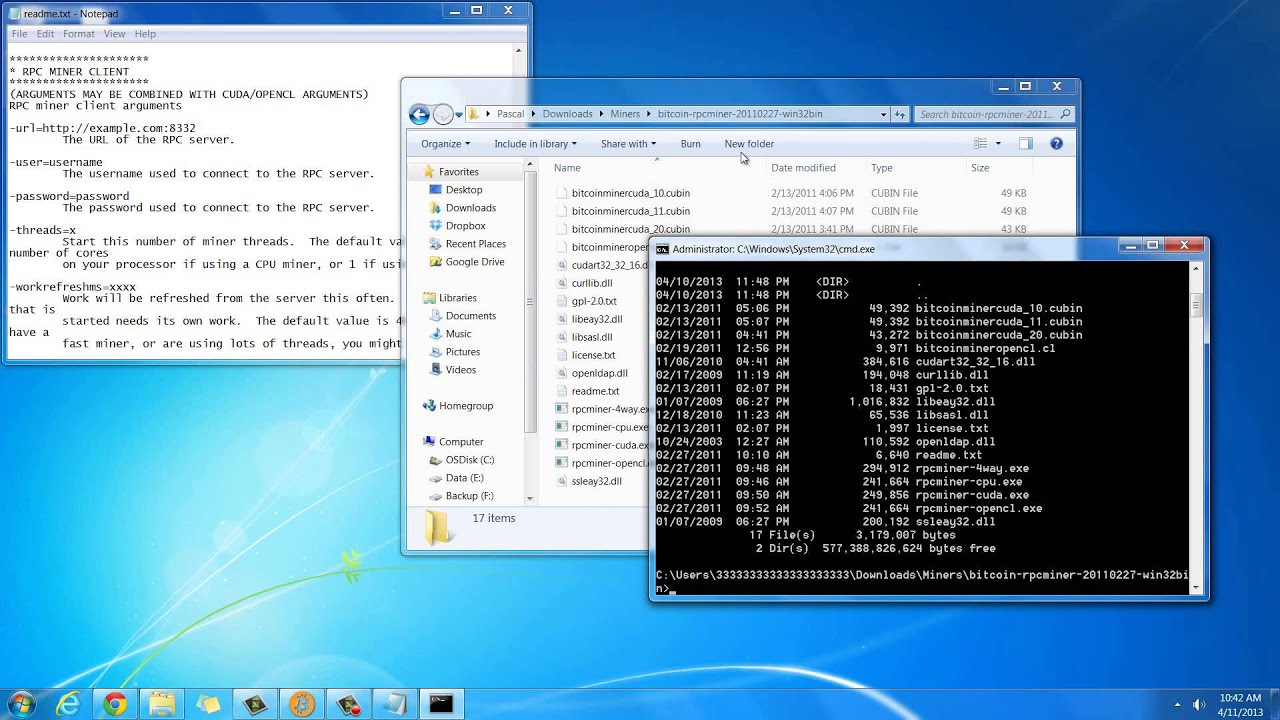Open the Organize dropdown in Explorer
The width and height of the screenshot is (1280, 720).
[x=445, y=144]
